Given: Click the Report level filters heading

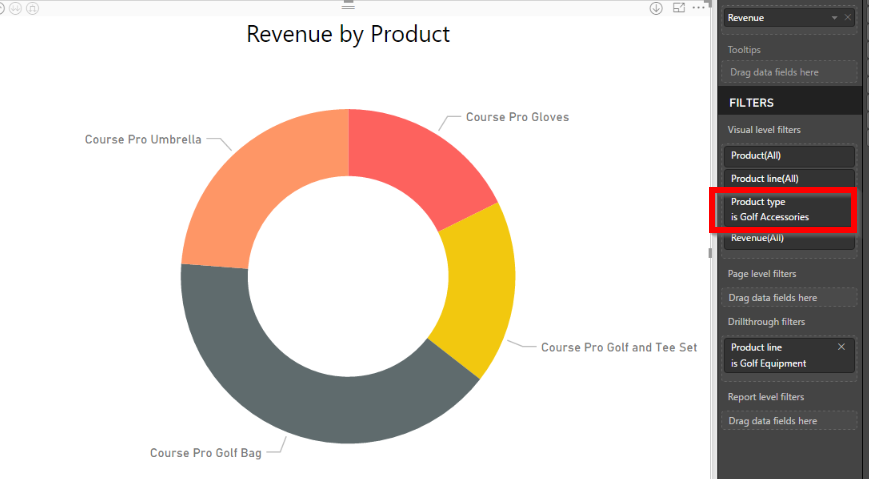Looking at the screenshot, I should [x=766, y=397].
